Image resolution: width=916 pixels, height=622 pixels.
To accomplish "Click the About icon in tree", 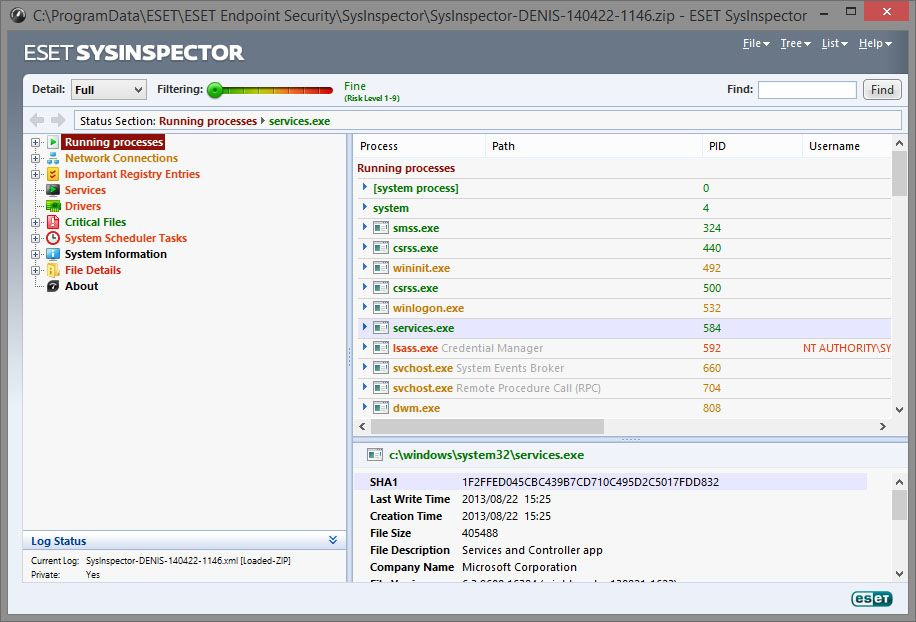I will [53, 286].
